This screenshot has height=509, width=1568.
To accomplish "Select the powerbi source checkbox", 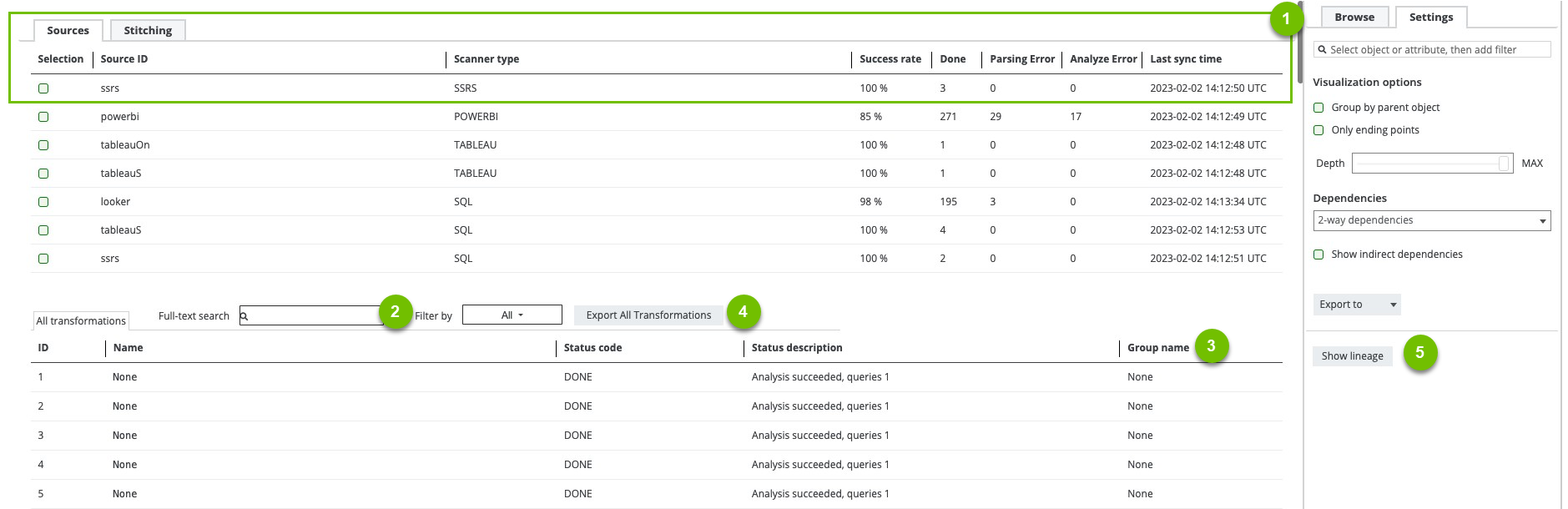I will [x=43, y=117].
